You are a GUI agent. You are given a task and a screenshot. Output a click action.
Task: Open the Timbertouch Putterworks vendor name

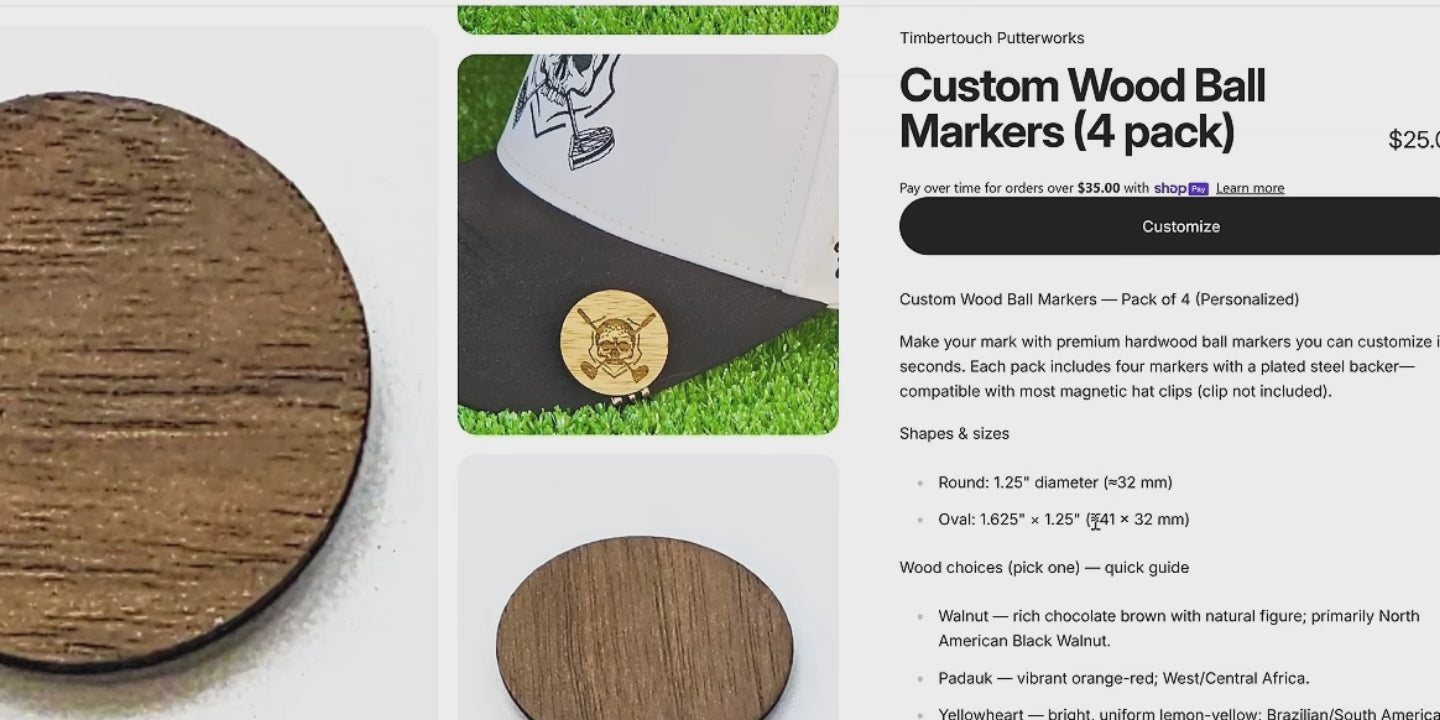tap(992, 38)
